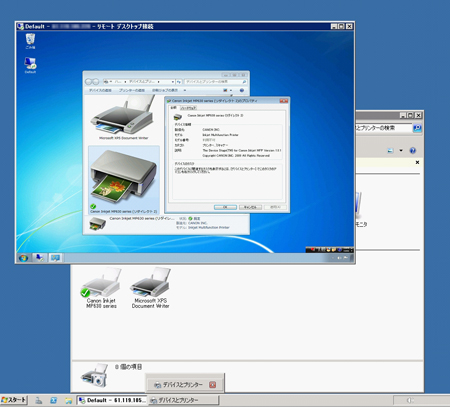Click the "デバイスとプリンター" thumbnail preview label

click(182, 385)
